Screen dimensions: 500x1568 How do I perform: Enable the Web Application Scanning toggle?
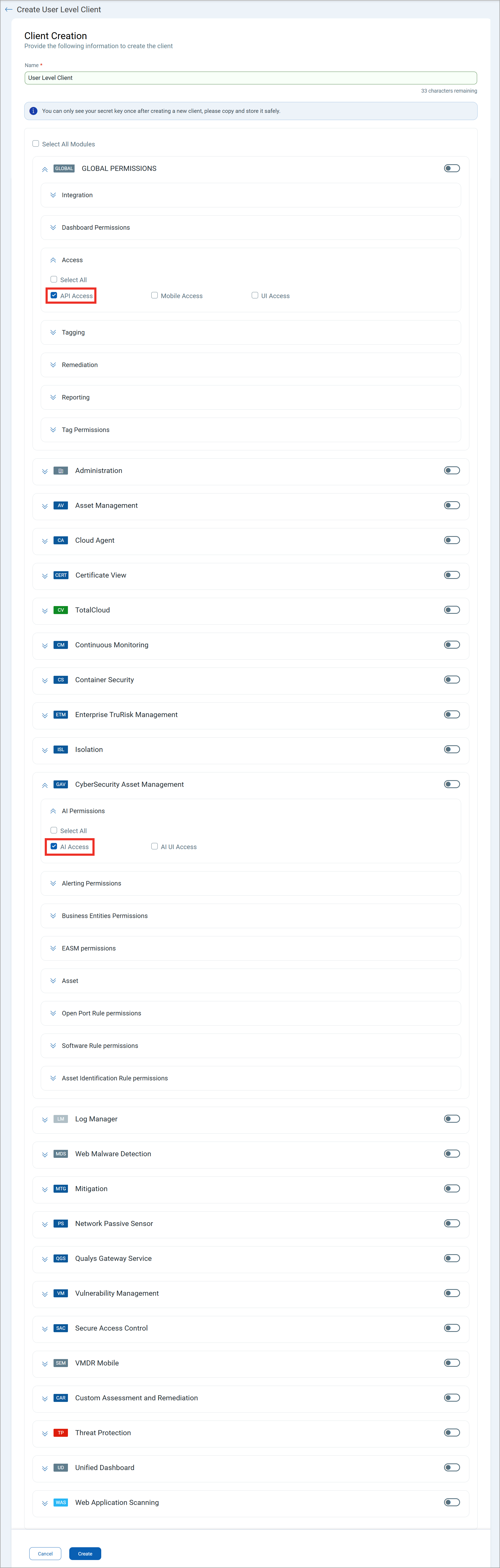(x=452, y=1502)
